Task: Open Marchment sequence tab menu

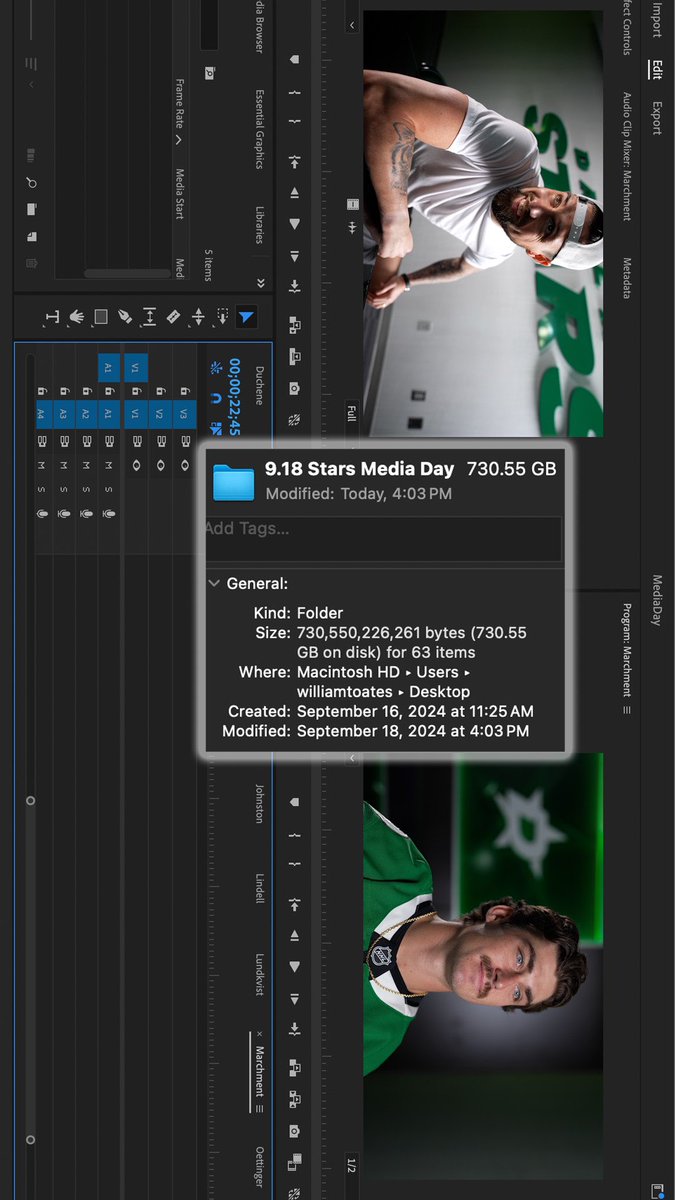Action: (260, 1108)
